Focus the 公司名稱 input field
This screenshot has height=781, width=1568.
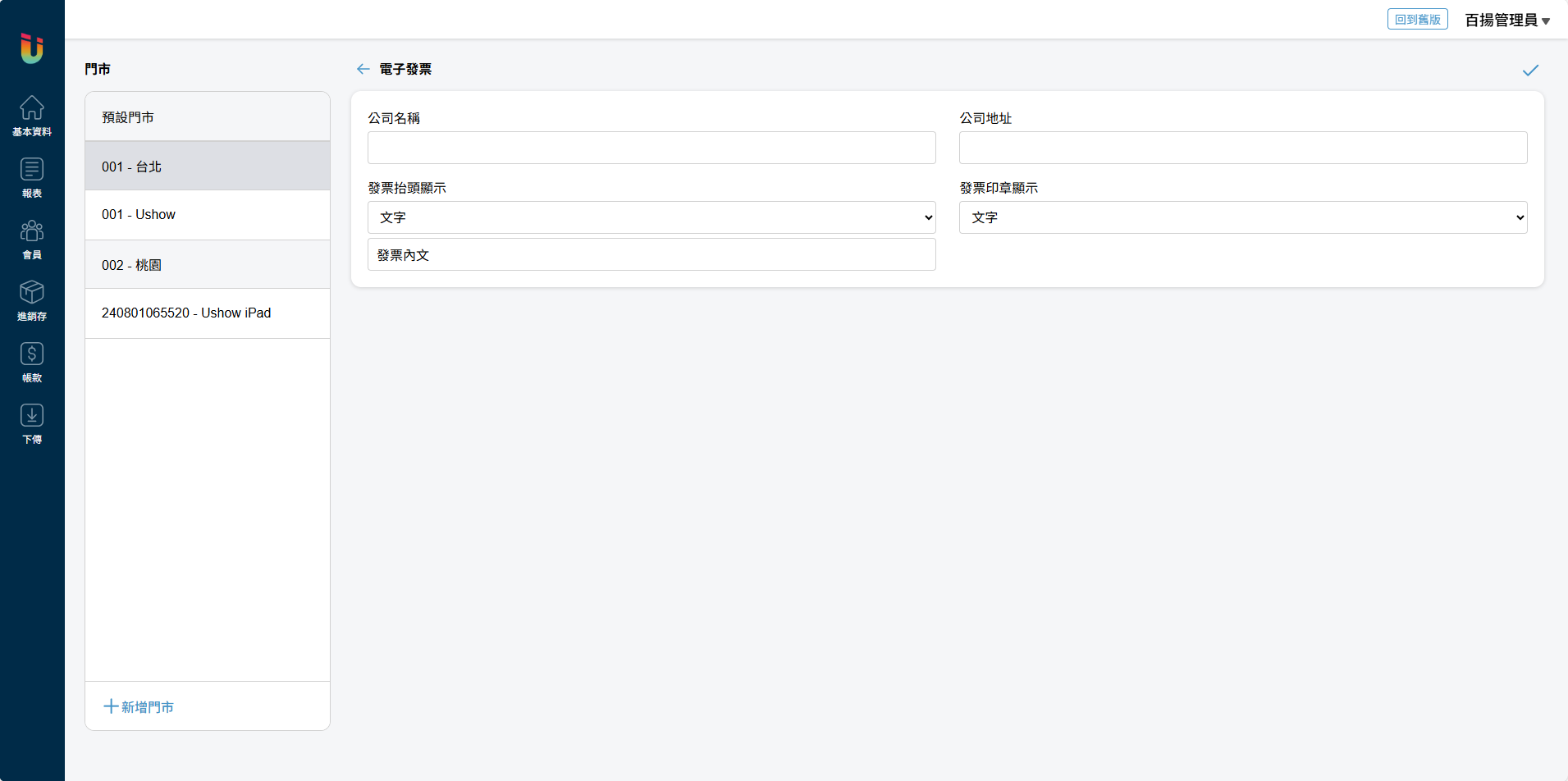coord(651,148)
